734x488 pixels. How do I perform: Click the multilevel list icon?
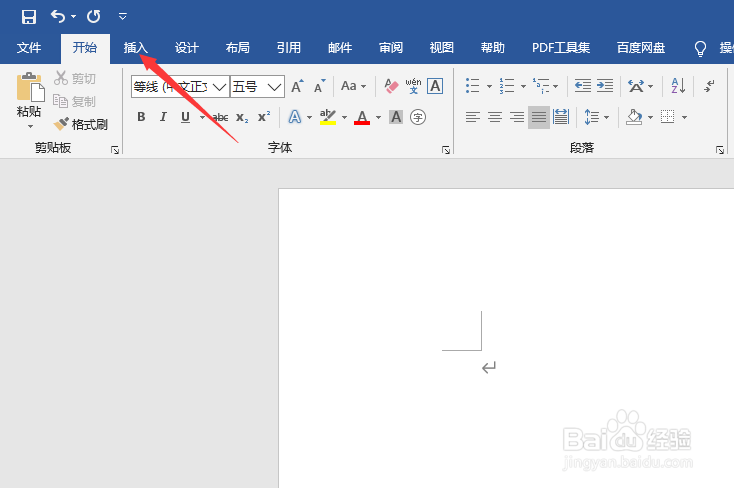click(541, 86)
